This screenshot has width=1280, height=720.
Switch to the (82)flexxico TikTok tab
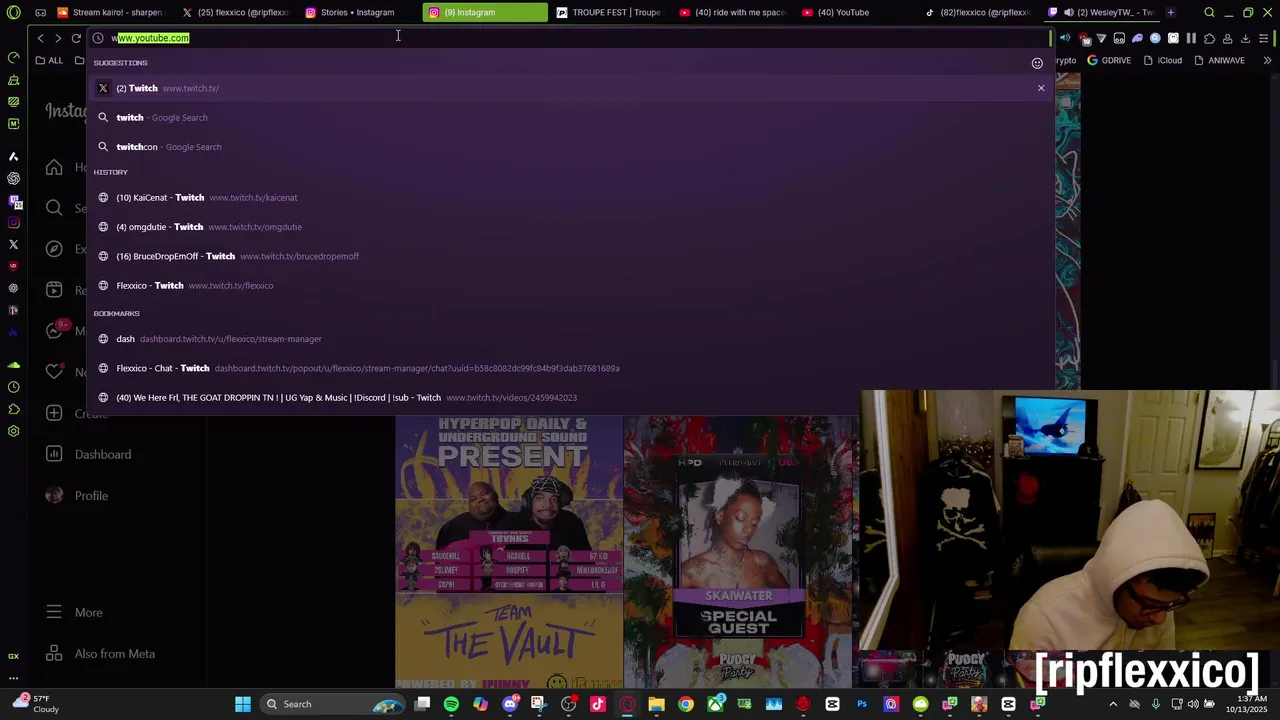(x=980, y=12)
